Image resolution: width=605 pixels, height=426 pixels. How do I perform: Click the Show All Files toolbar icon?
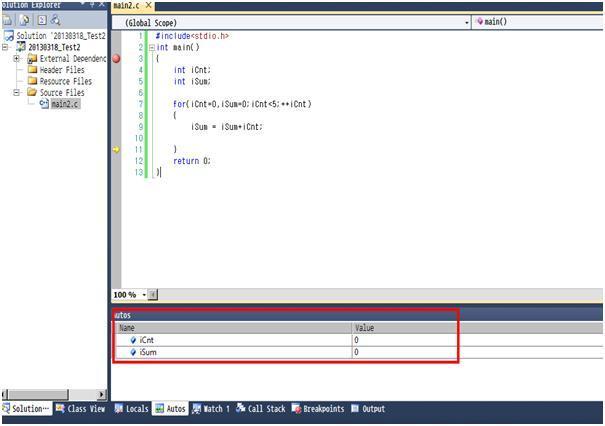[24, 20]
